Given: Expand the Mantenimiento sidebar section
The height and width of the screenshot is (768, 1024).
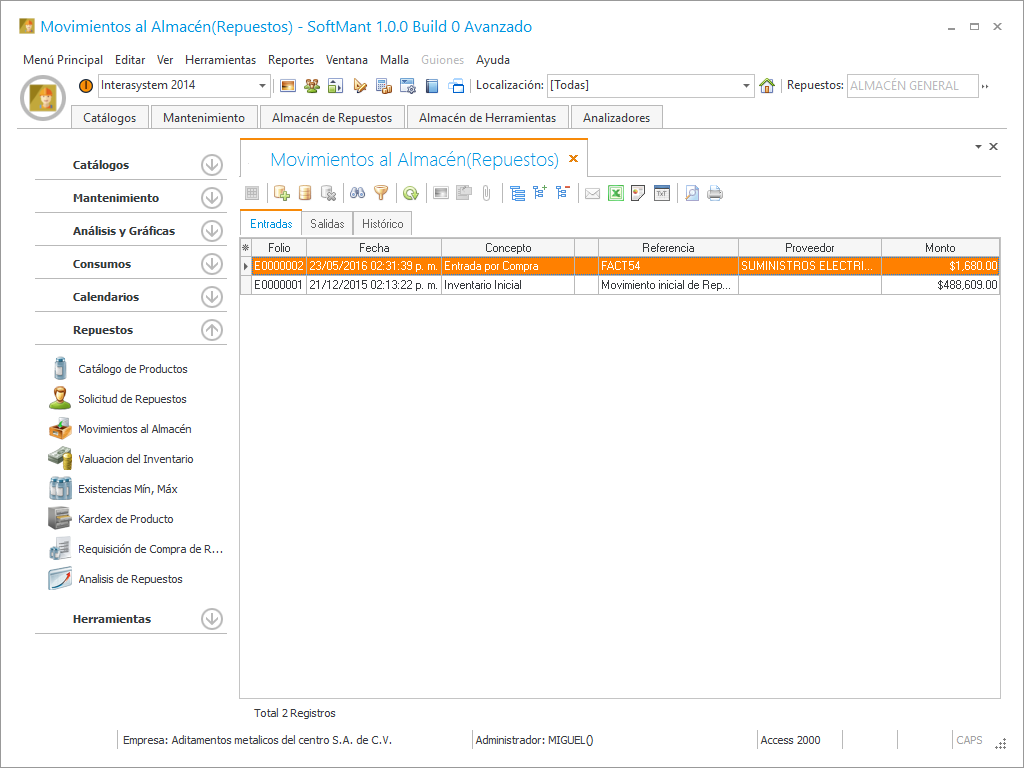Looking at the screenshot, I should [x=211, y=198].
